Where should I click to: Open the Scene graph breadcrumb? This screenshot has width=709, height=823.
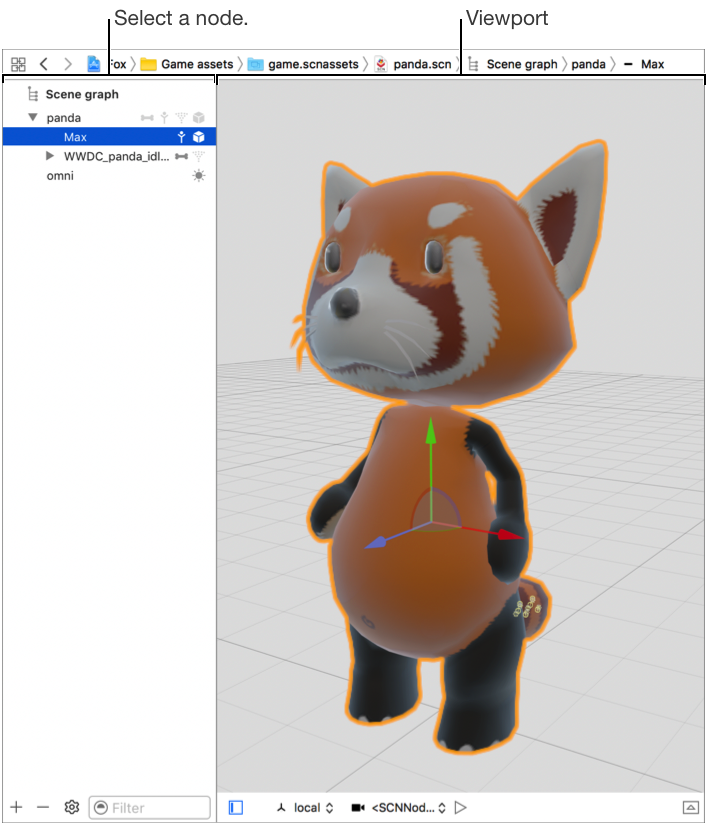[512, 64]
